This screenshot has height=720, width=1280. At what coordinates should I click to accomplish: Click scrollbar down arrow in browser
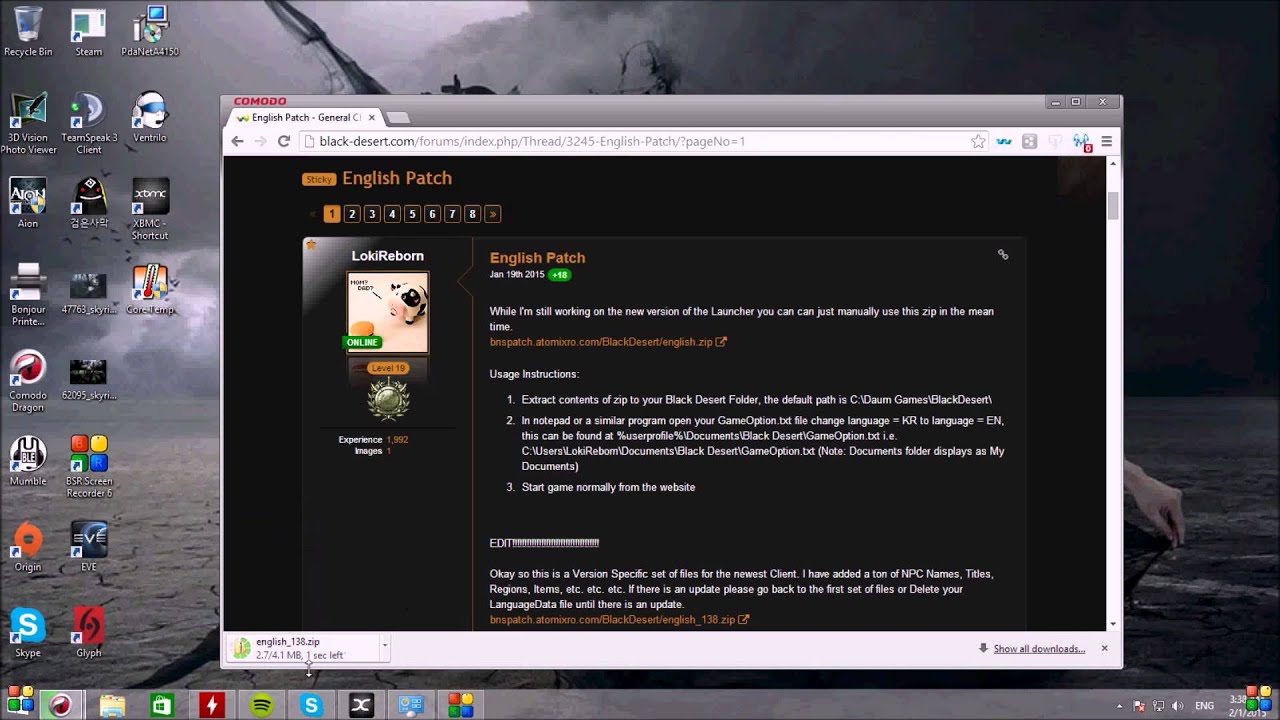(1113, 623)
